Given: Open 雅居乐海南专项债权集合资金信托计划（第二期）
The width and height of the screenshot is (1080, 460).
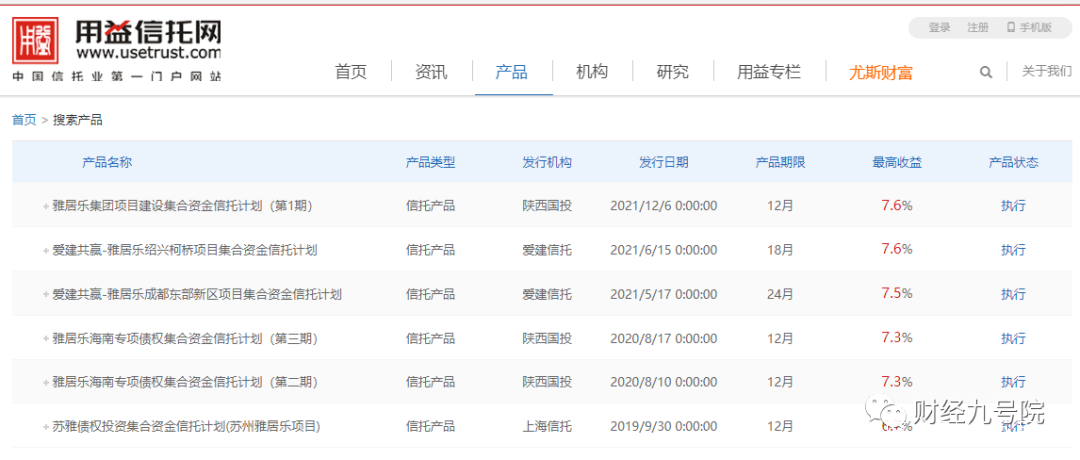Looking at the screenshot, I should [x=183, y=382].
